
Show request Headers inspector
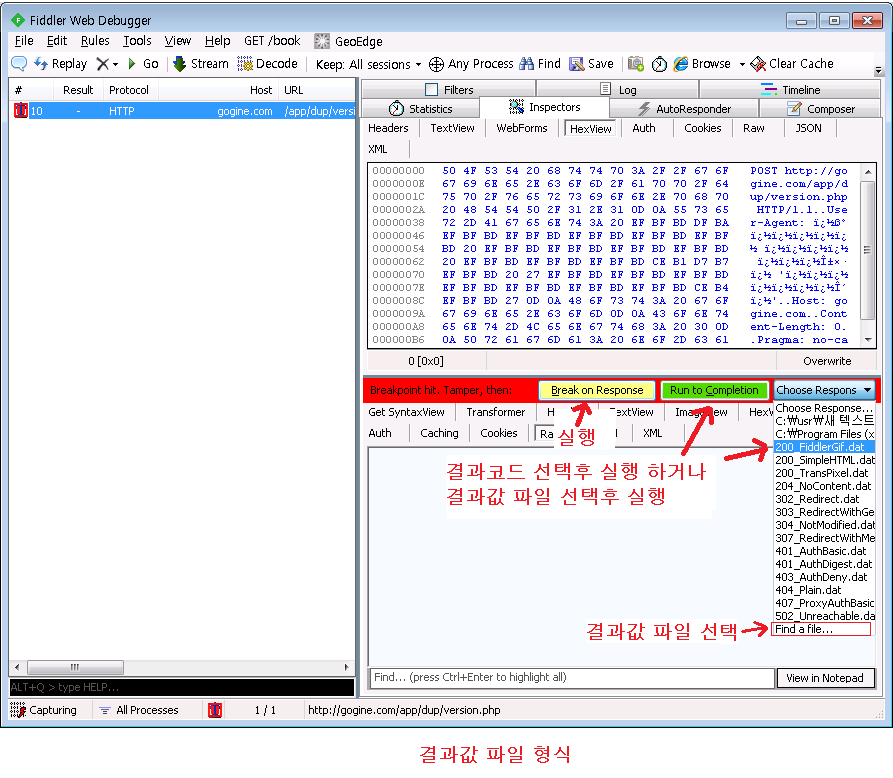(388, 128)
